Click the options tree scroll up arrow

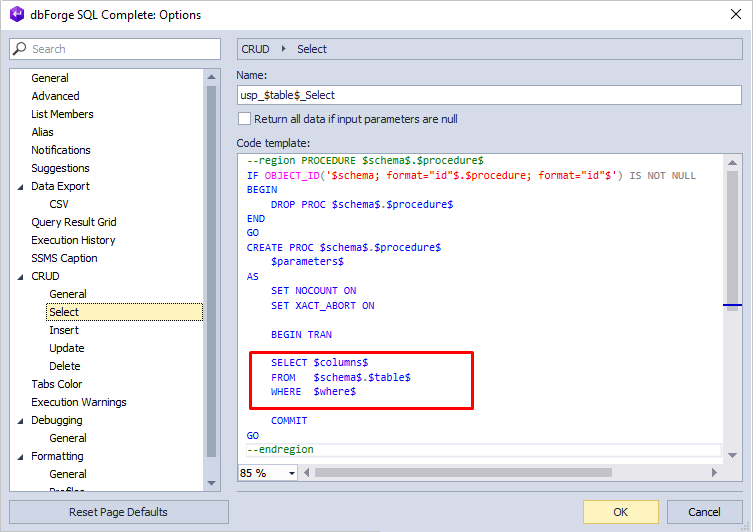(x=211, y=77)
